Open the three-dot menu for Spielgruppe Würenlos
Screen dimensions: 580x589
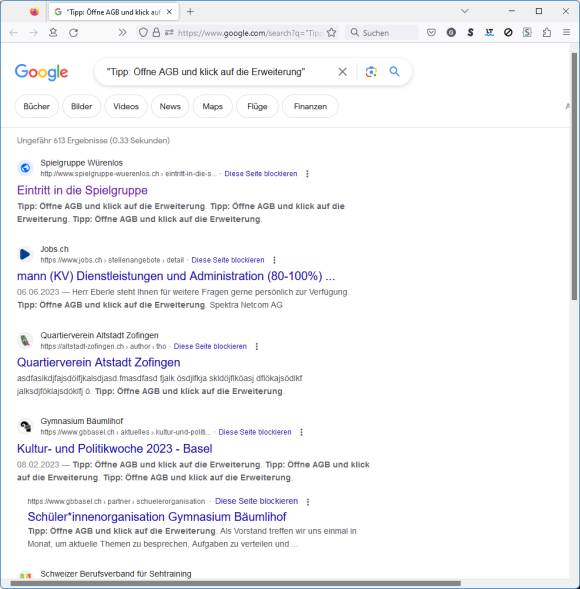[x=307, y=174]
